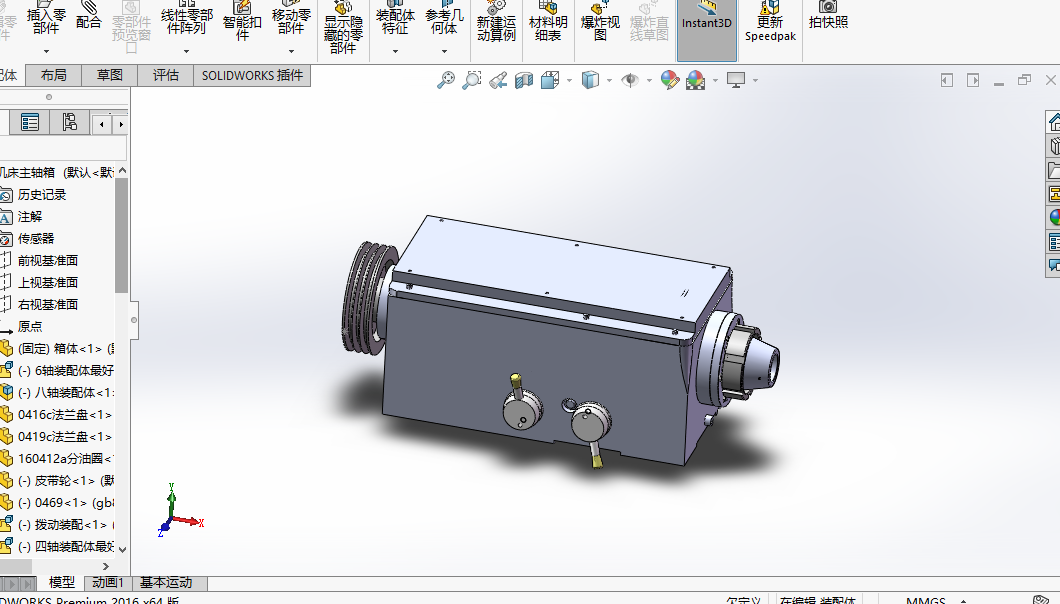Open the Apply Scene dropdown arrow

(x=715, y=80)
